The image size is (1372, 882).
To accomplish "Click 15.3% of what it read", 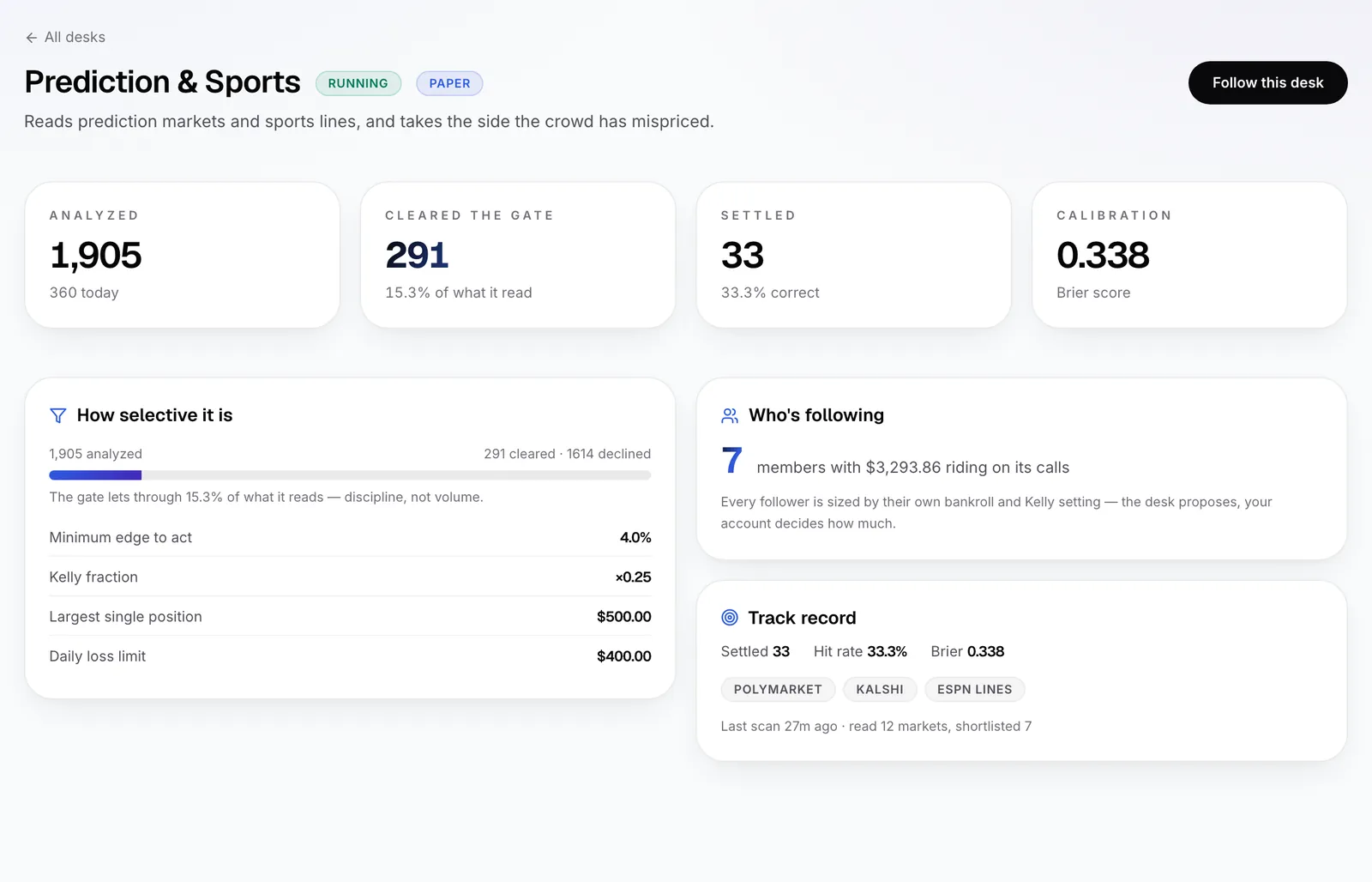I will tap(459, 293).
